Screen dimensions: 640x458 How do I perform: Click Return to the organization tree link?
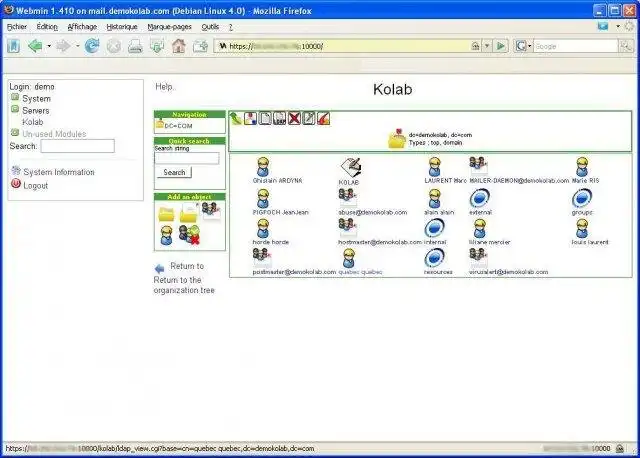tap(184, 285)
